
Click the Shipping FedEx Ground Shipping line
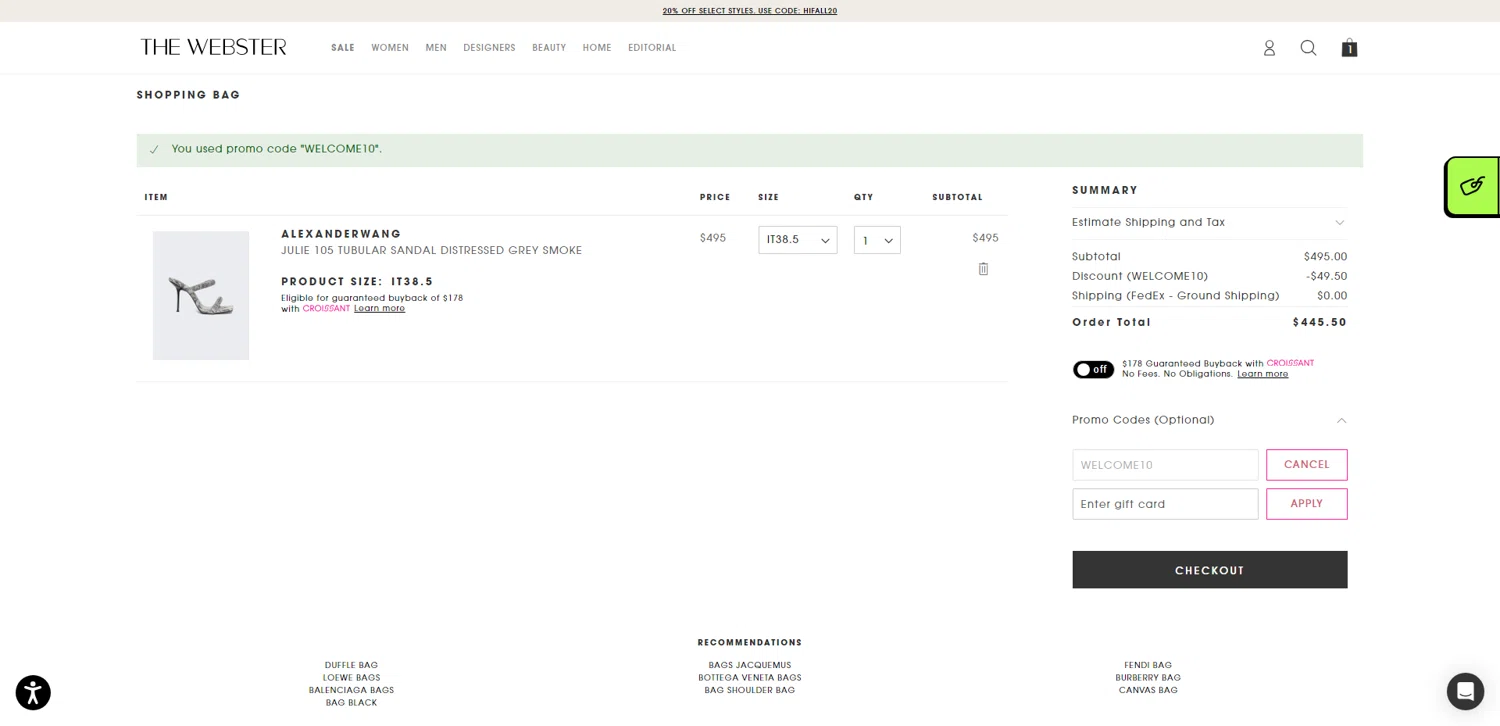pyautogui.click(x=1209, y=296)
